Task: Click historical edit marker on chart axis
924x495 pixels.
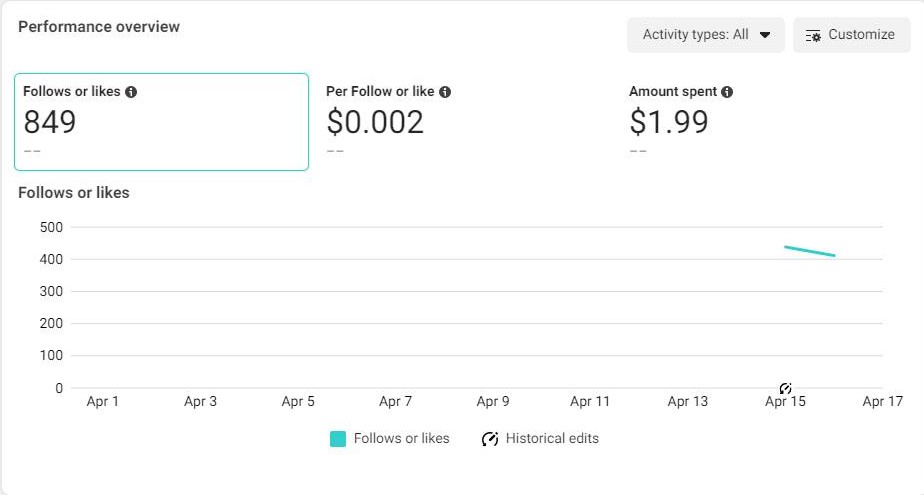Action: [x=785, y=388]
